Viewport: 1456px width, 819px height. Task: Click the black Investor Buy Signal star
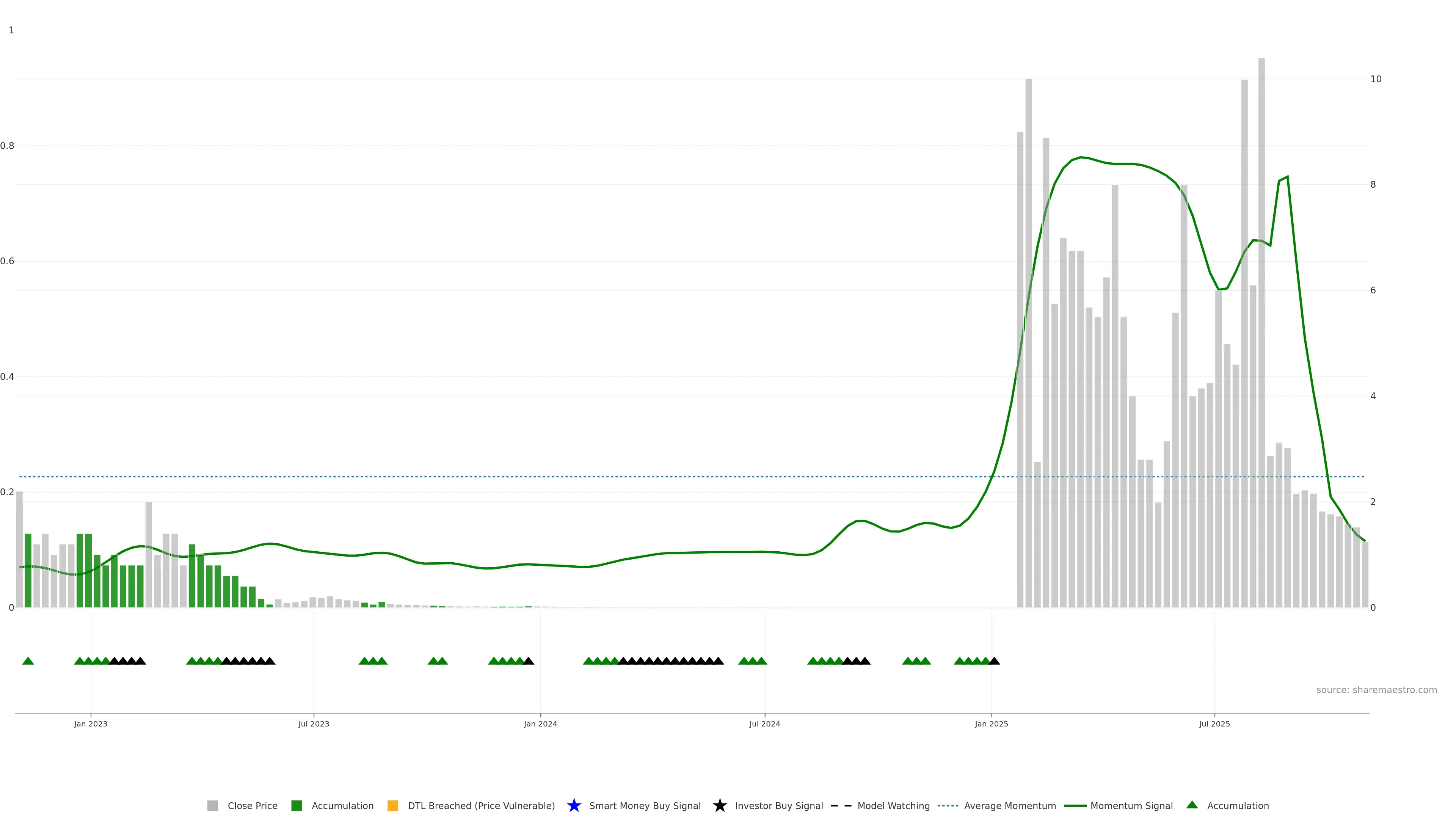click(720, 806)
